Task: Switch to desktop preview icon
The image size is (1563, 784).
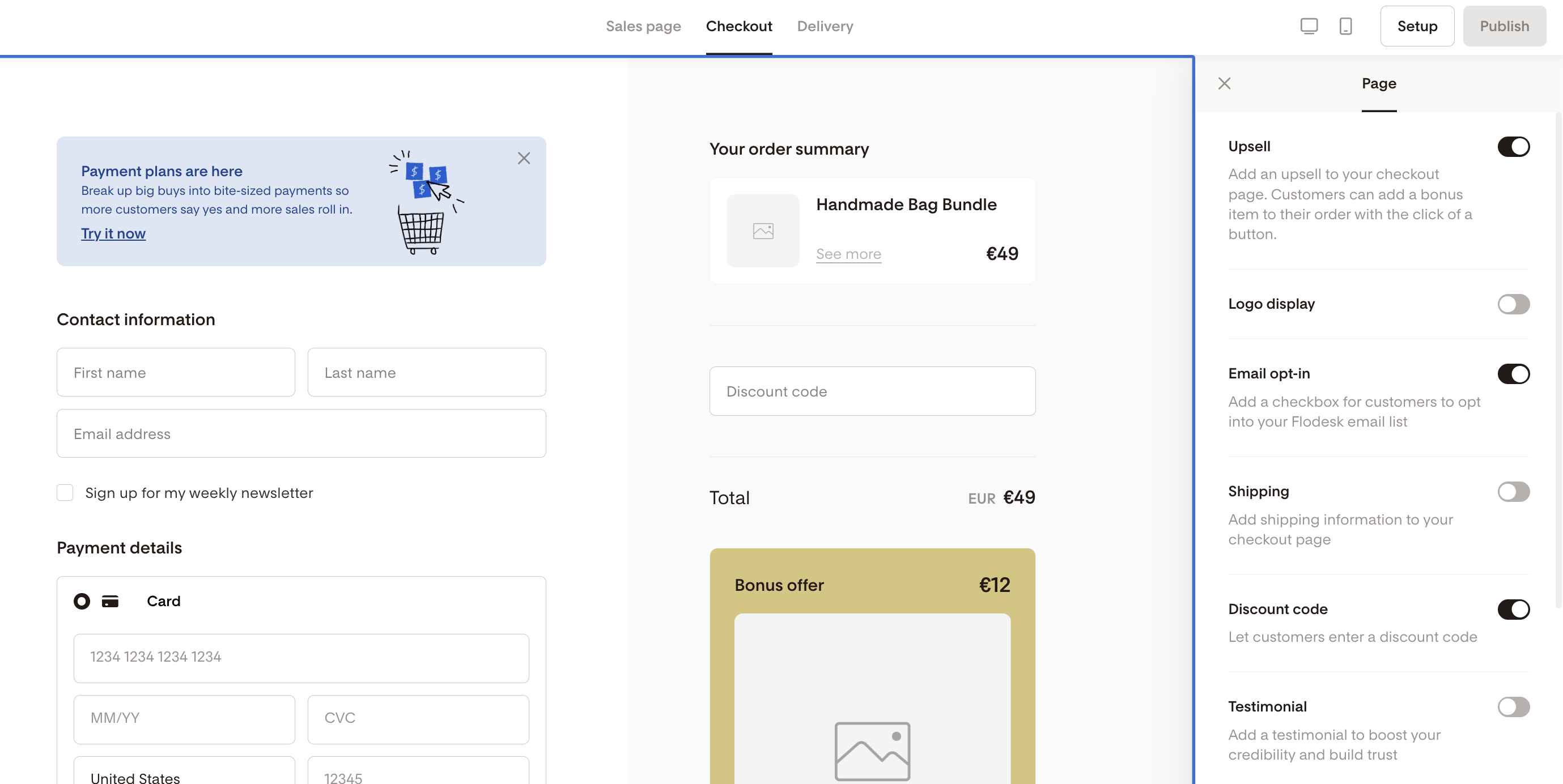Action: 1309,26
